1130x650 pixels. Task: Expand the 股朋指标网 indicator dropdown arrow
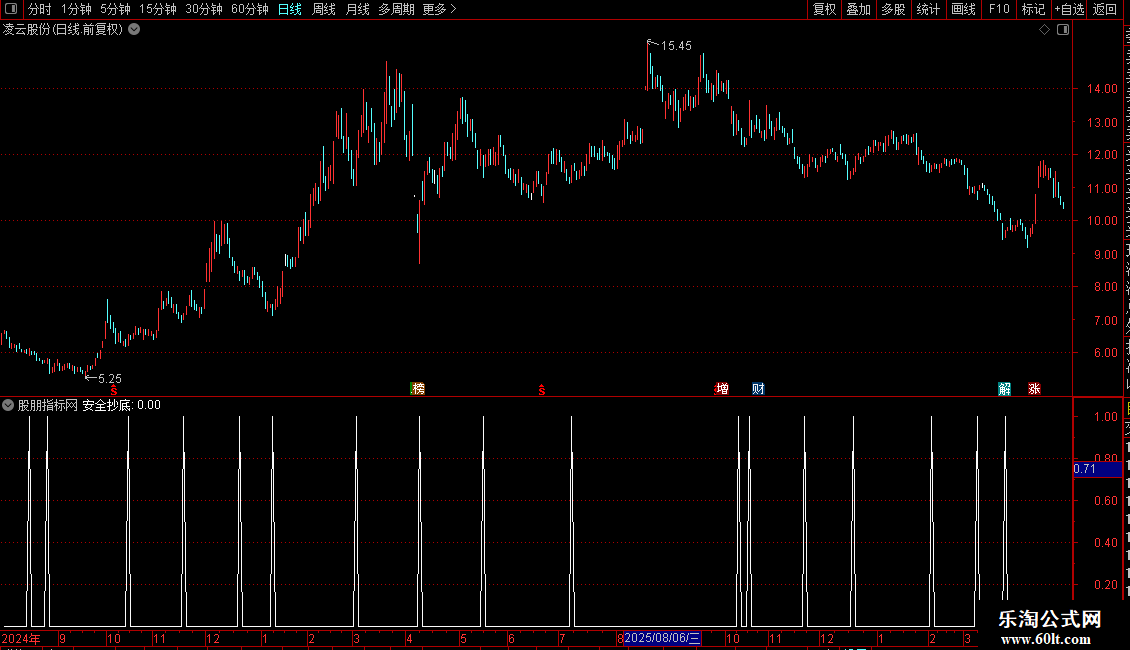pos(8,405)
